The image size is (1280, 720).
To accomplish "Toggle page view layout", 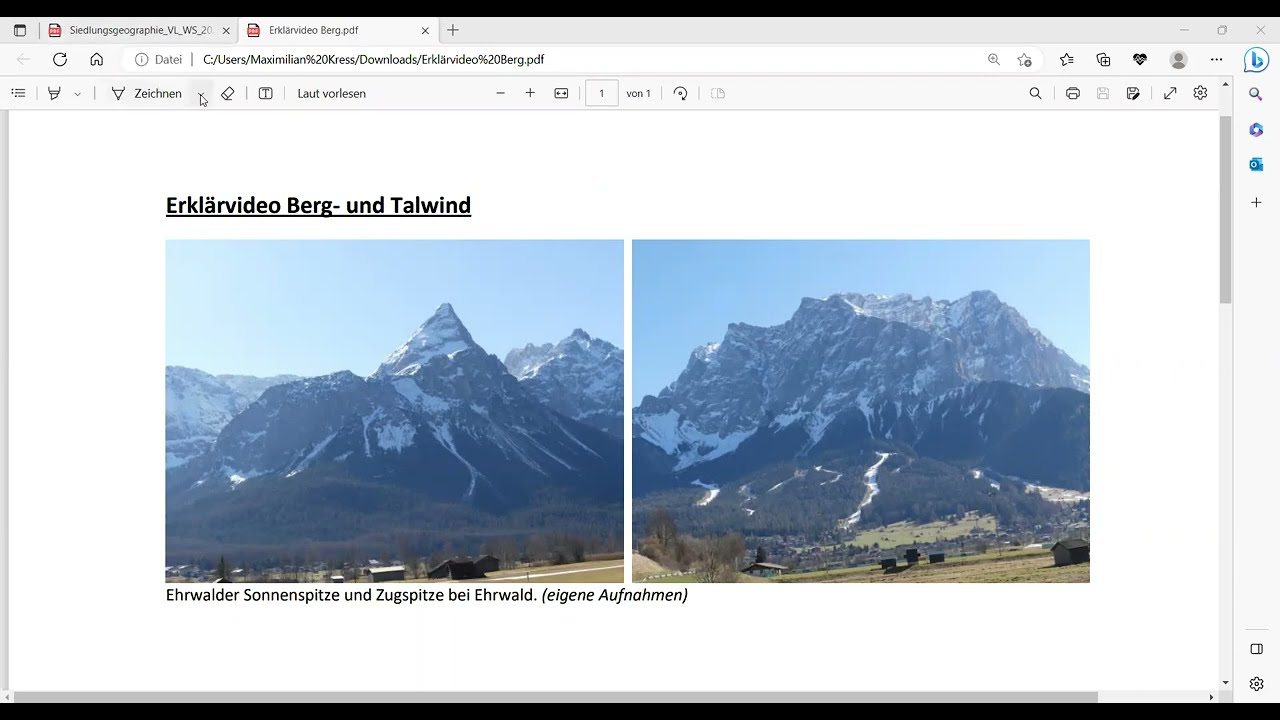I will click(x=718, y=93).
